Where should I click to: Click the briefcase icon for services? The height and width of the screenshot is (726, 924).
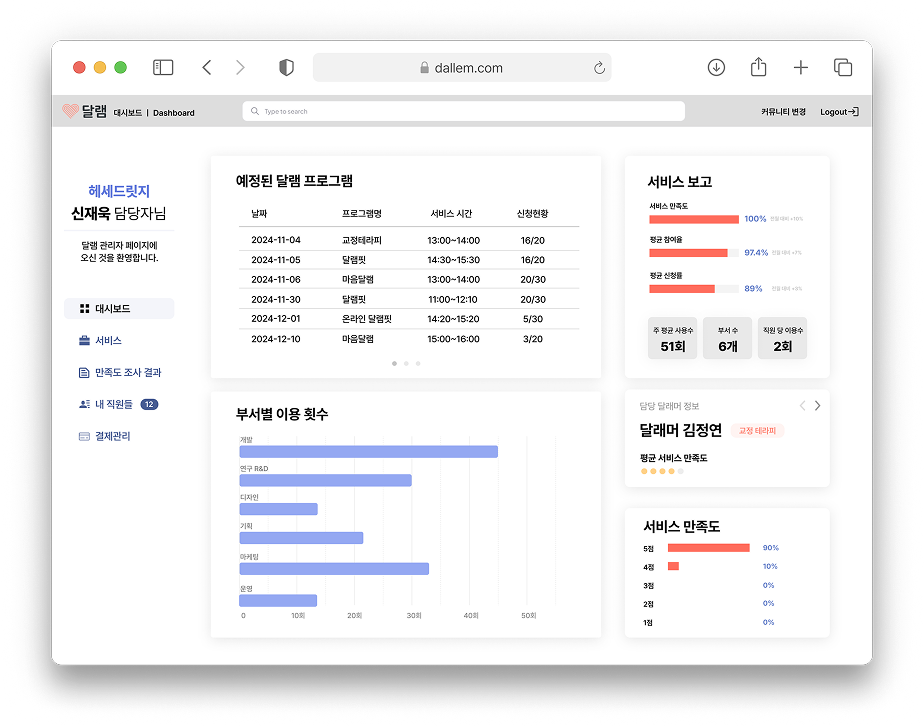click(84, 341)
